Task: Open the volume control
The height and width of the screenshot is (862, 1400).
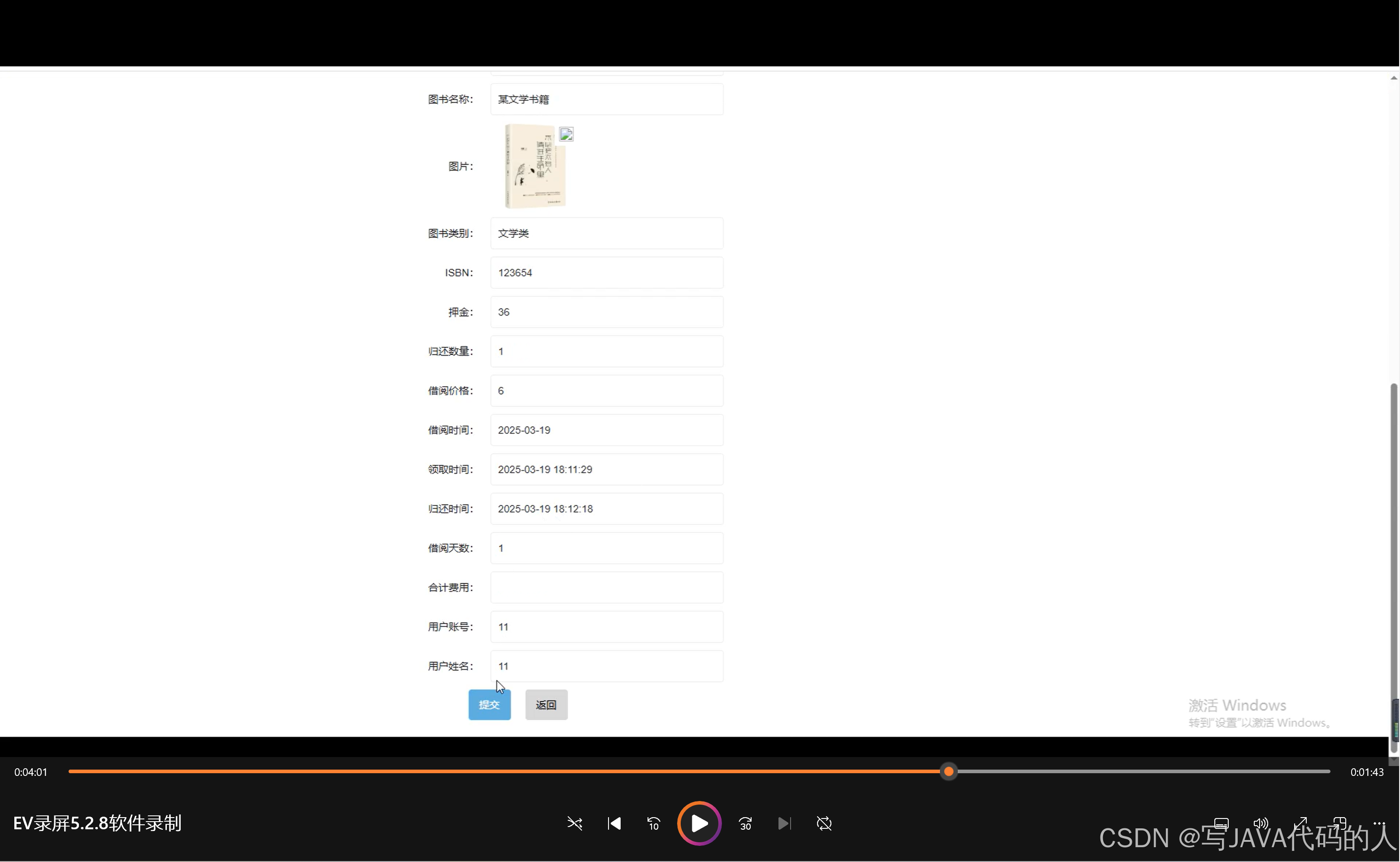Action: (x=1261, y=823)
